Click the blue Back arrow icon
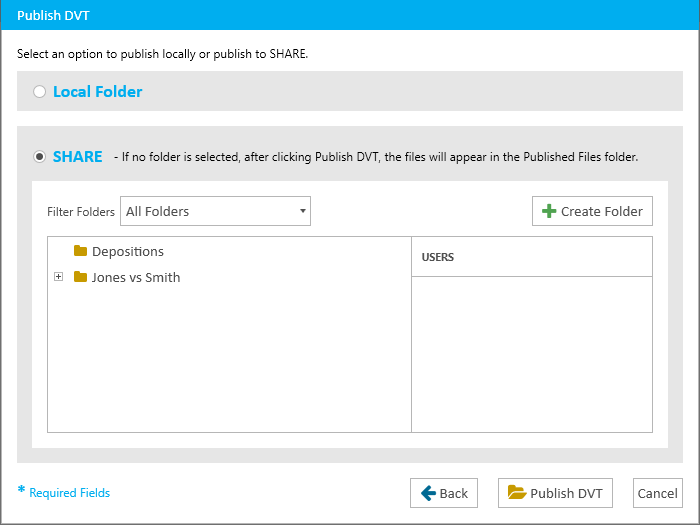Screen dimensions: 700x525 pos(428,493)
